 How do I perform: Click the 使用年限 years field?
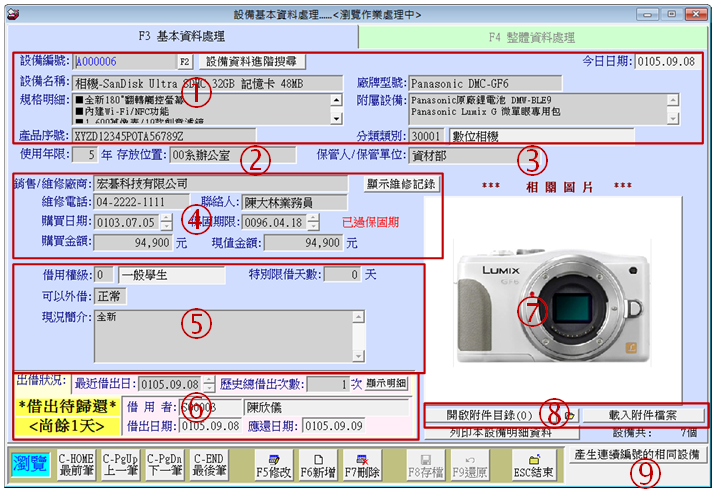click(x=85, y=155)
